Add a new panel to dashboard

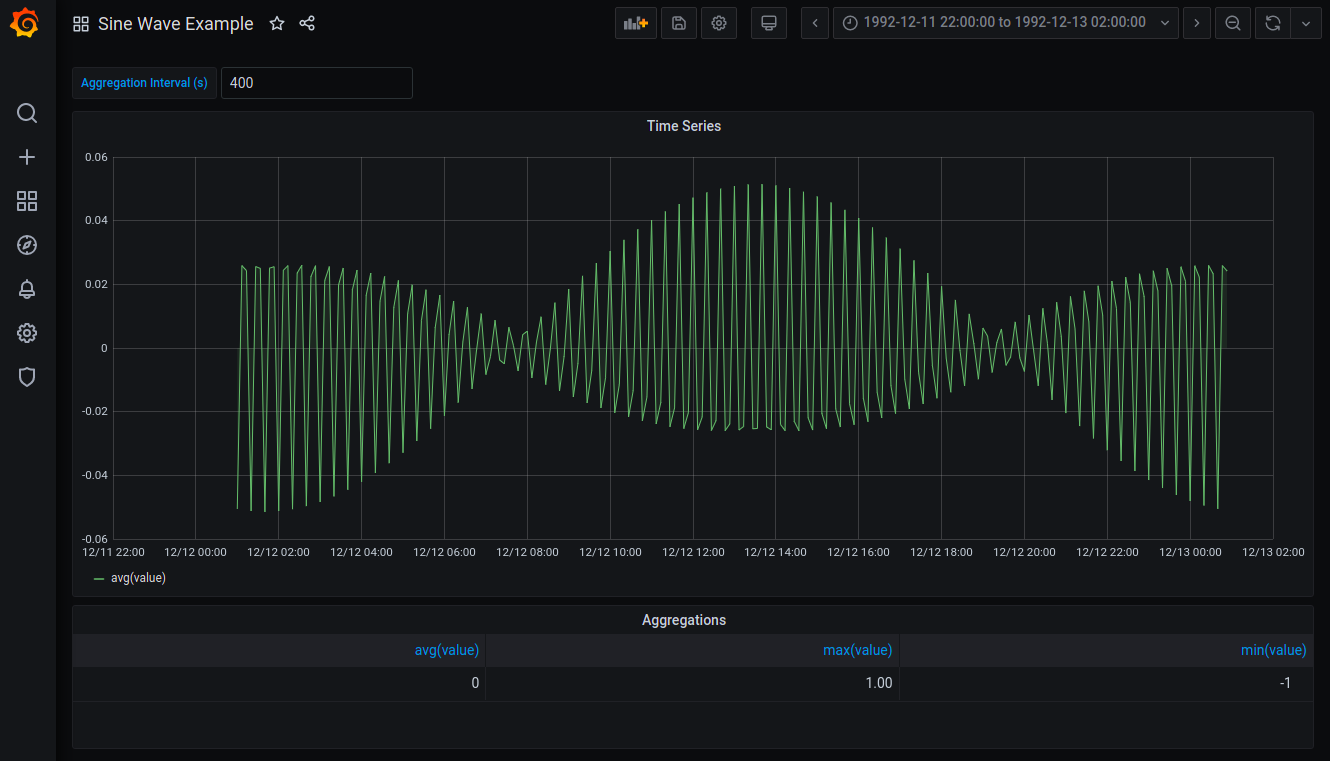point(636,23)
